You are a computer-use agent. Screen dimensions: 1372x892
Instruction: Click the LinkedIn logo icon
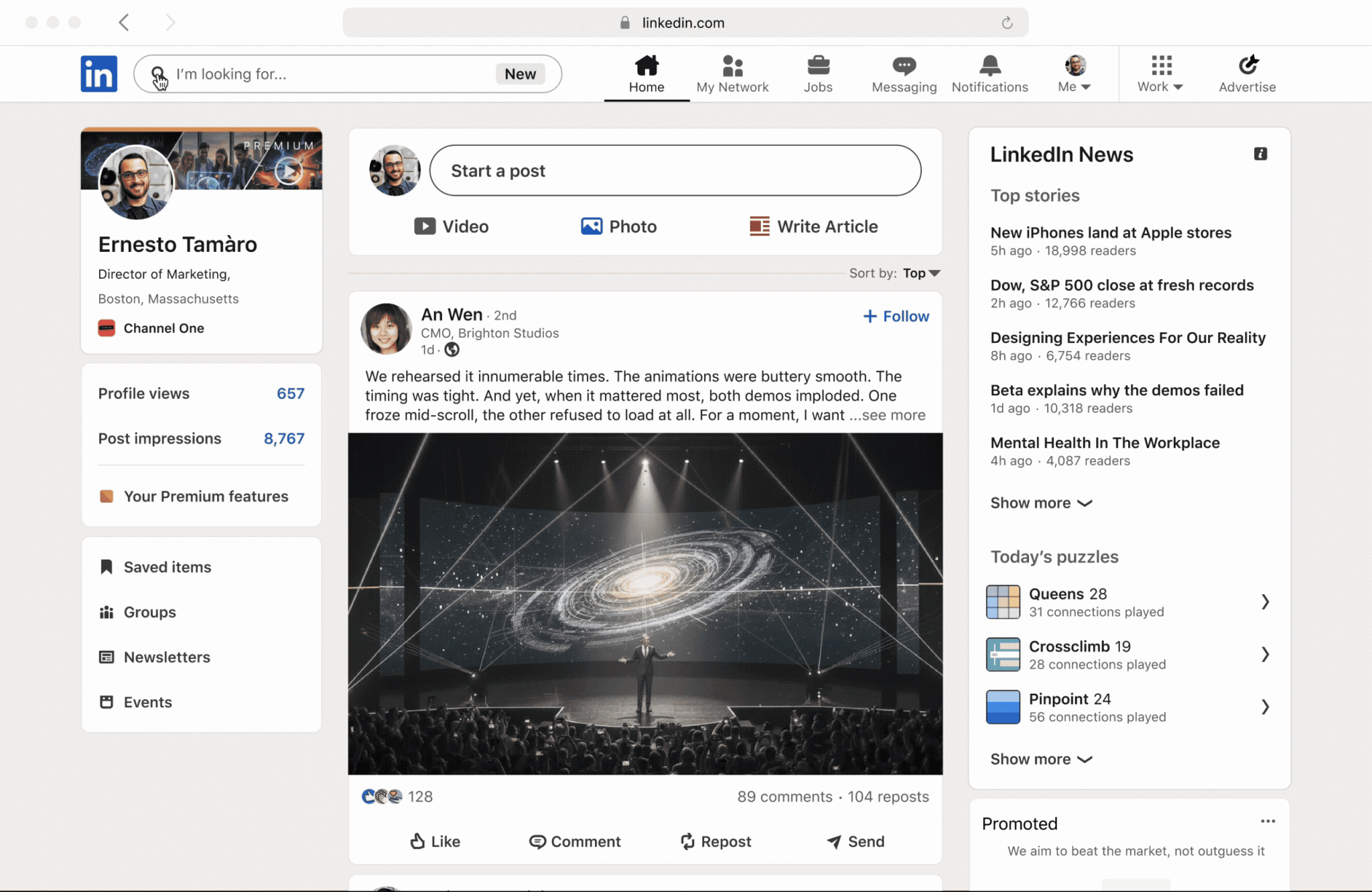click(x=98, y=74)
